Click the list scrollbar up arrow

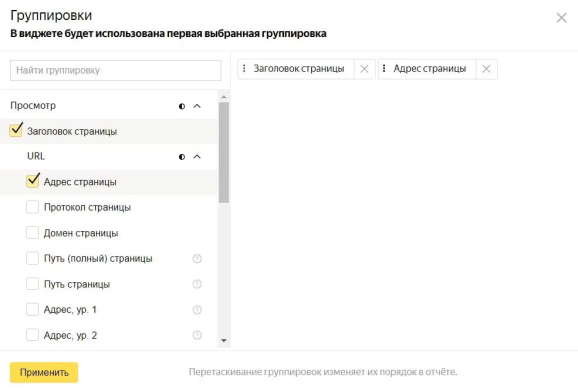point(224,97)
